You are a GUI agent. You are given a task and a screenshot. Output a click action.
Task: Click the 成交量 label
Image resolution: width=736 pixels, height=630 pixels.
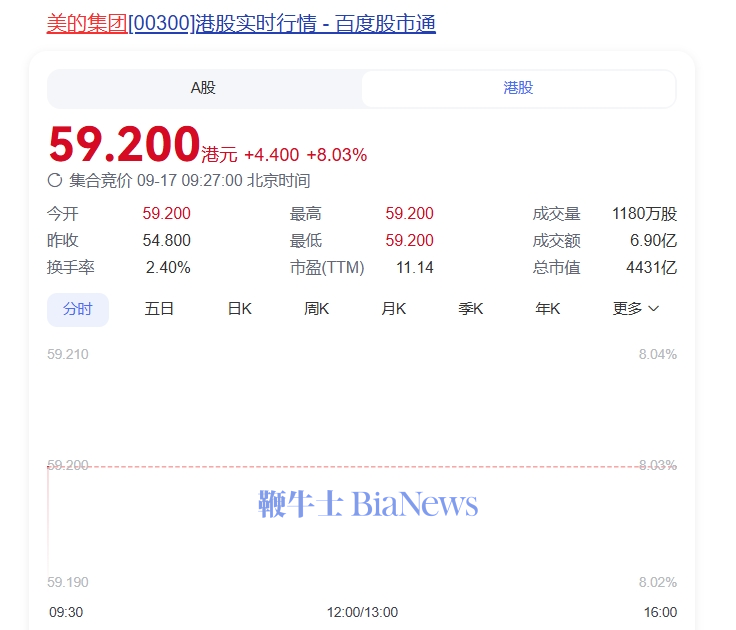pyautogui.click(x=556, y=214)
